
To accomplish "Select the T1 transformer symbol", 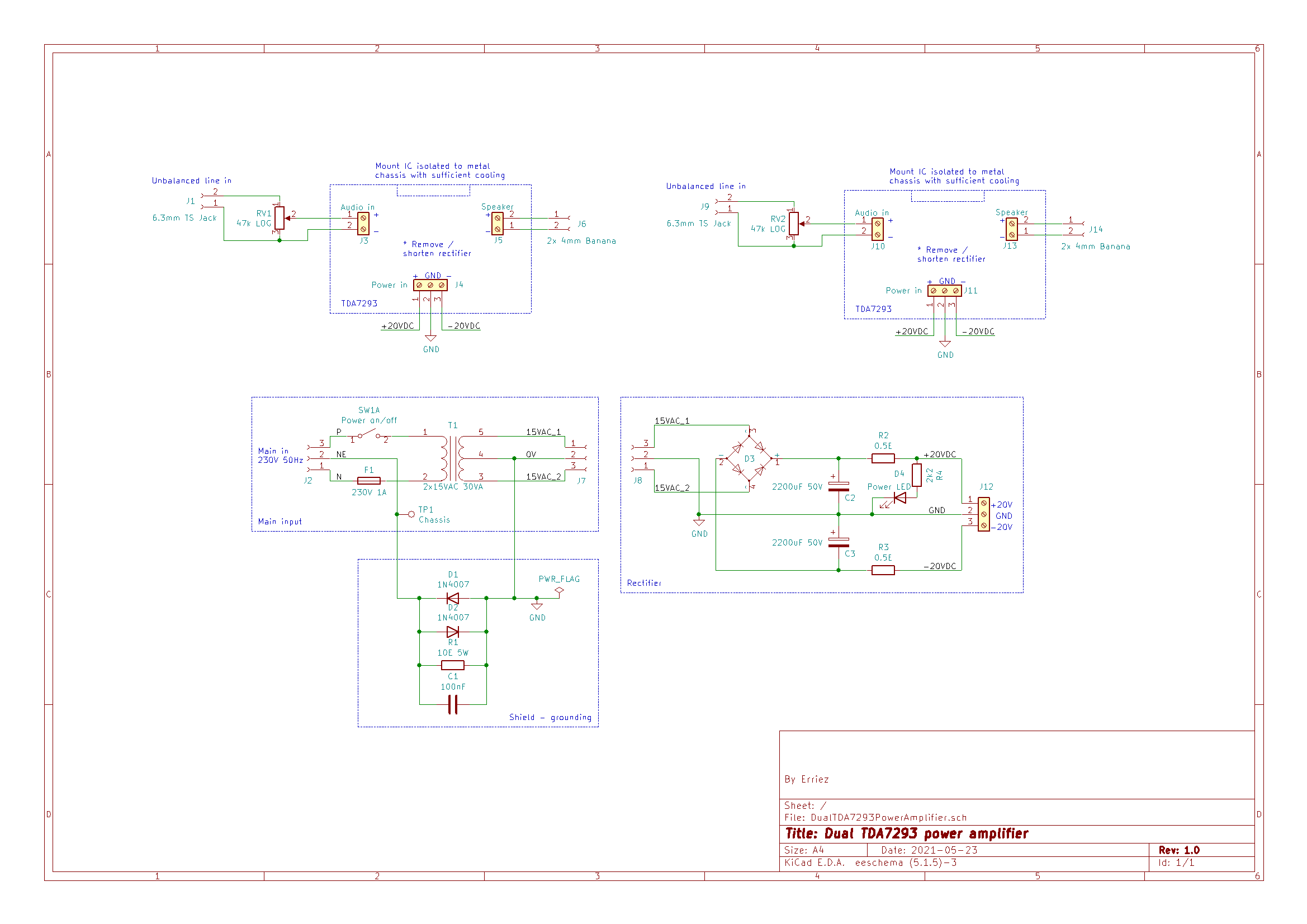I will point(453,459).
